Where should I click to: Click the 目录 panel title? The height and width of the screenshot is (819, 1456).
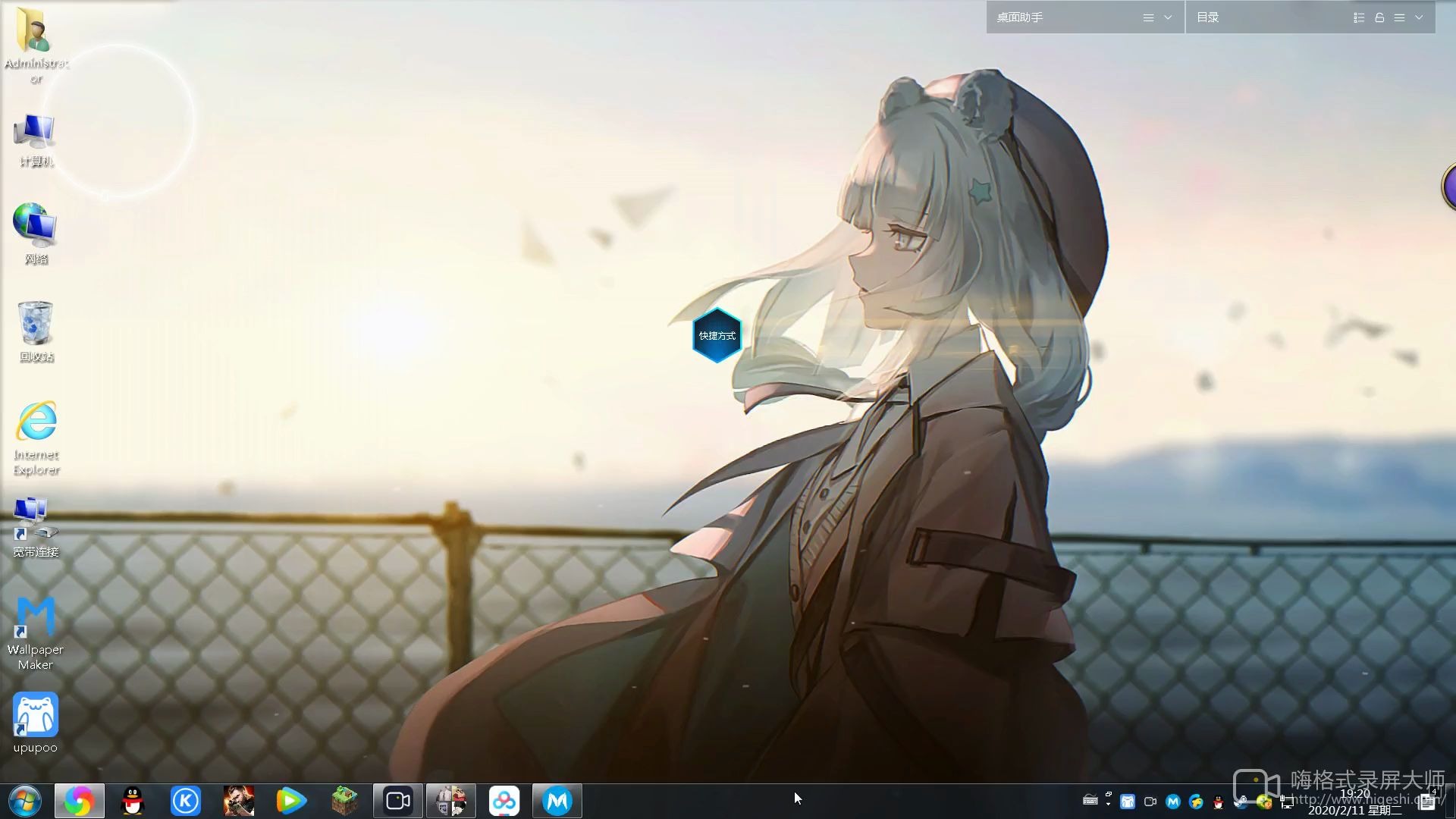(1207, 17)
